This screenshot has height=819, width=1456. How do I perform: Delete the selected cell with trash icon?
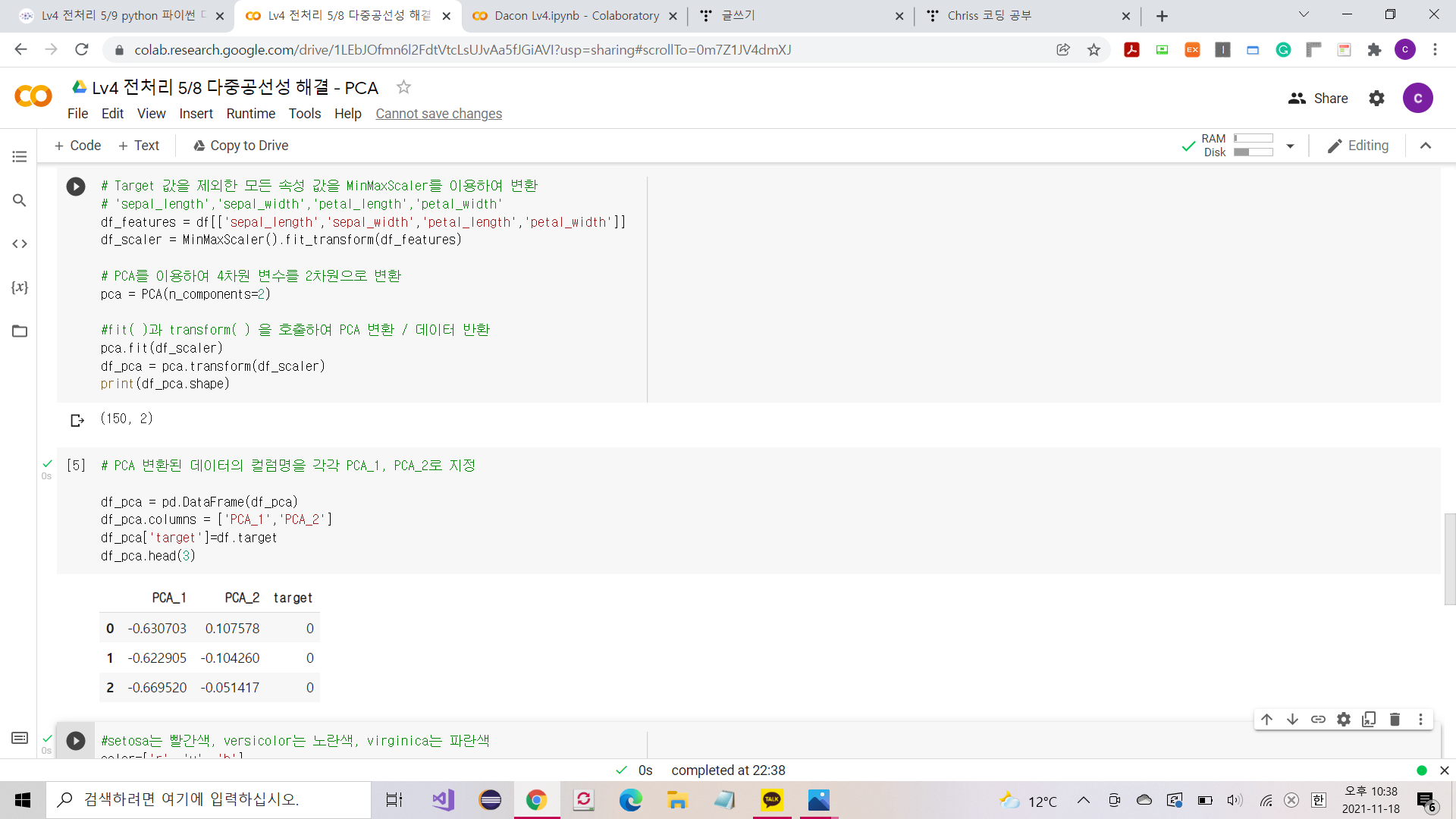(1395, 720)
